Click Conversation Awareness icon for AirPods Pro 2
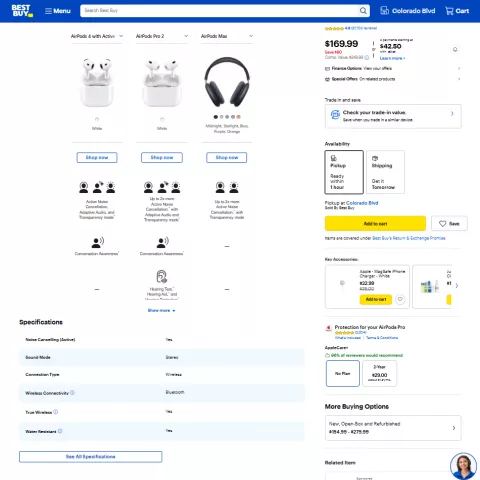480x480 pixels. tap(163, 242)
